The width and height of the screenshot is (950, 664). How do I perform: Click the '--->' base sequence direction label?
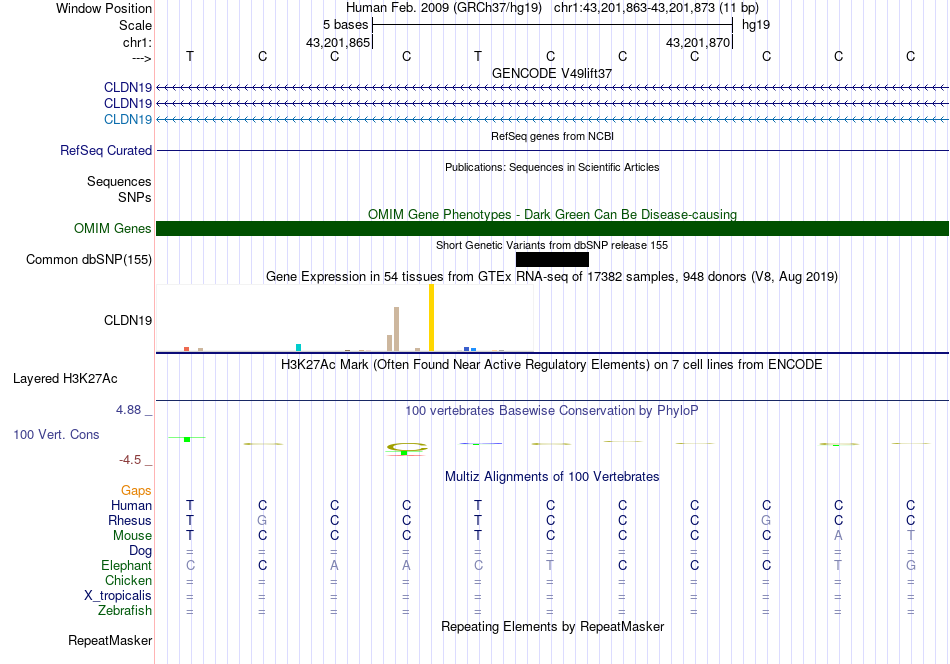tap(141, 58)
